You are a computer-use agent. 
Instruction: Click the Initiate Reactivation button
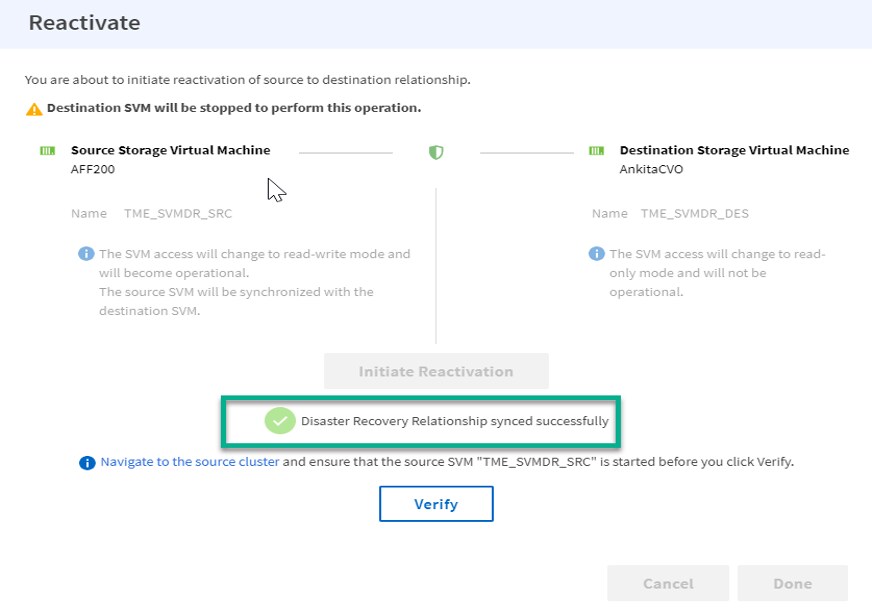[436, 371]
